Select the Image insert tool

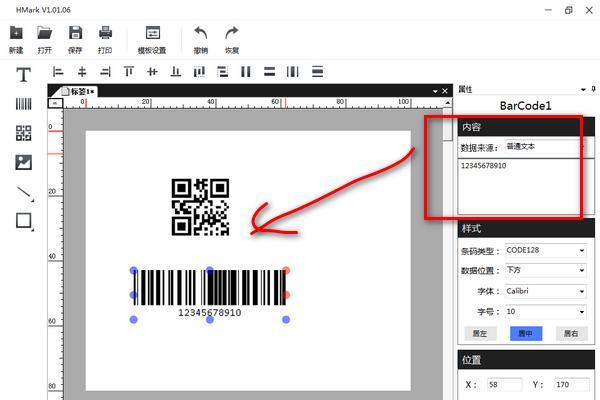(x=23, y=162)
